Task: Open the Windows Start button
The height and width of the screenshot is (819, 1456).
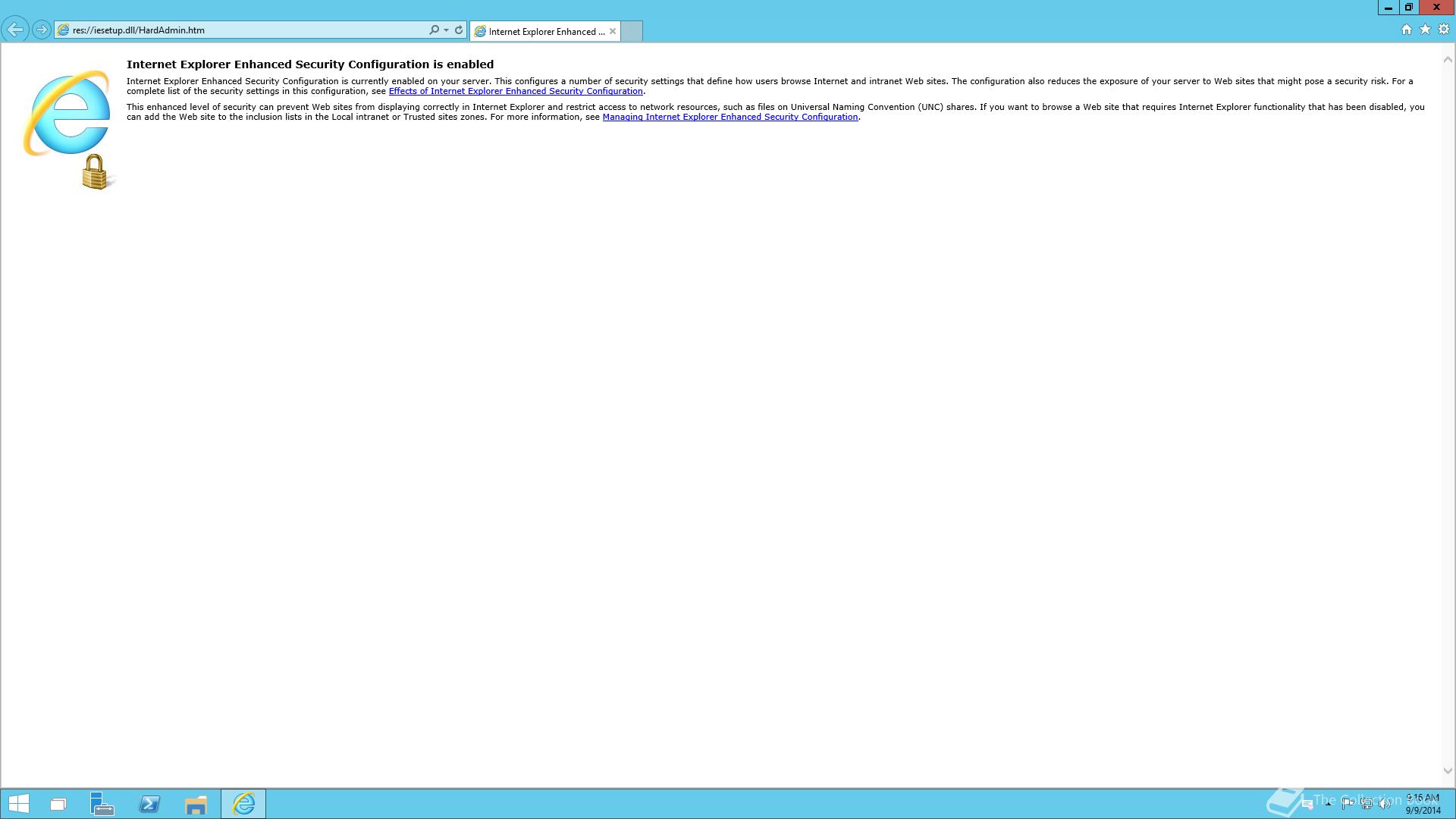Action: (x=18, y=804)
